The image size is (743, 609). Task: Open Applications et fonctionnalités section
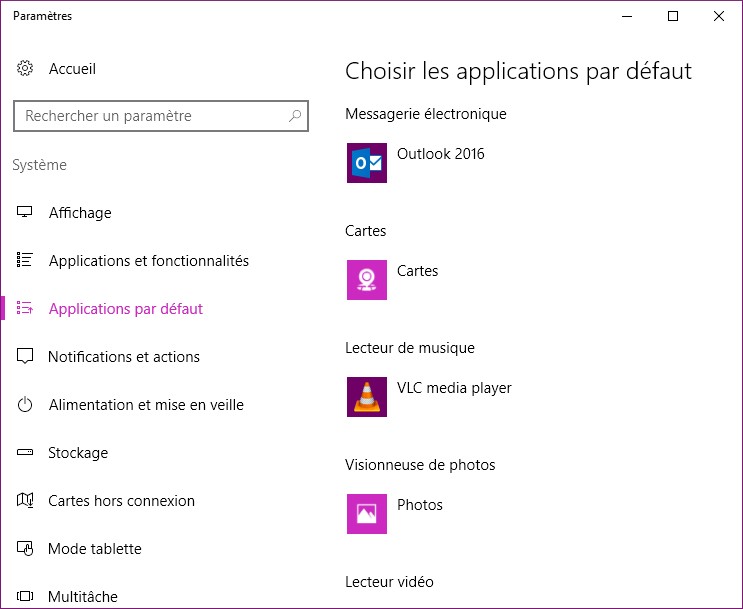[x=148, y=261]
